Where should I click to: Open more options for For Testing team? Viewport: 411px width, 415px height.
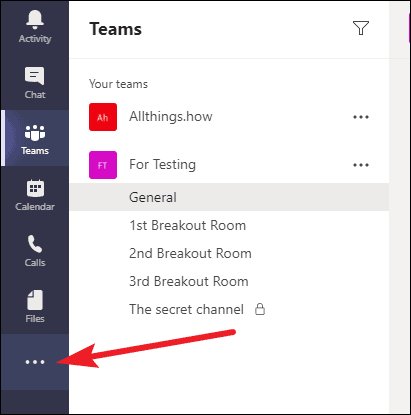[x=361, y=165]
